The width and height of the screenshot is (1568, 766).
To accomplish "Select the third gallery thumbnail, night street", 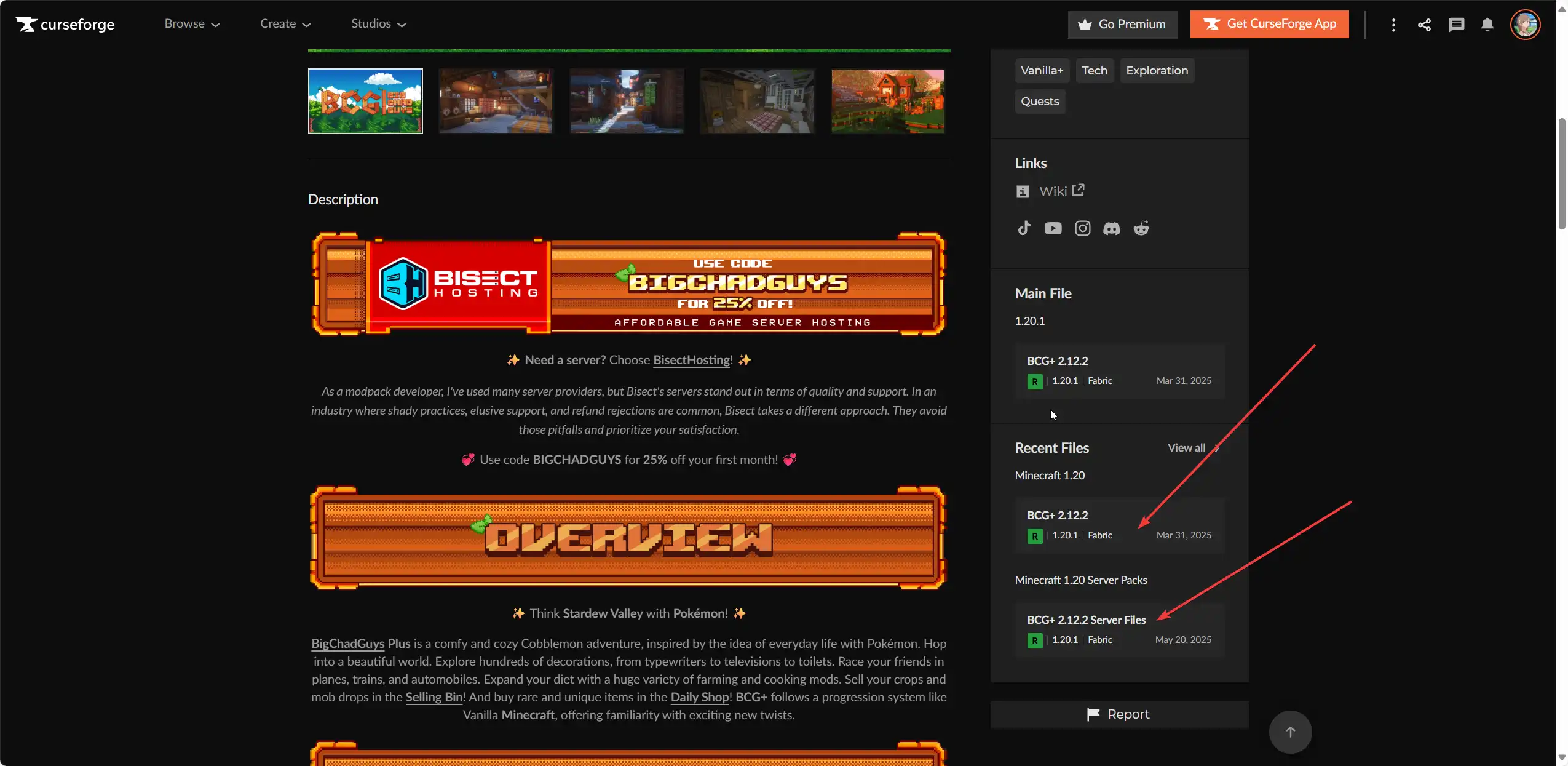I will (x=627, y=101).
